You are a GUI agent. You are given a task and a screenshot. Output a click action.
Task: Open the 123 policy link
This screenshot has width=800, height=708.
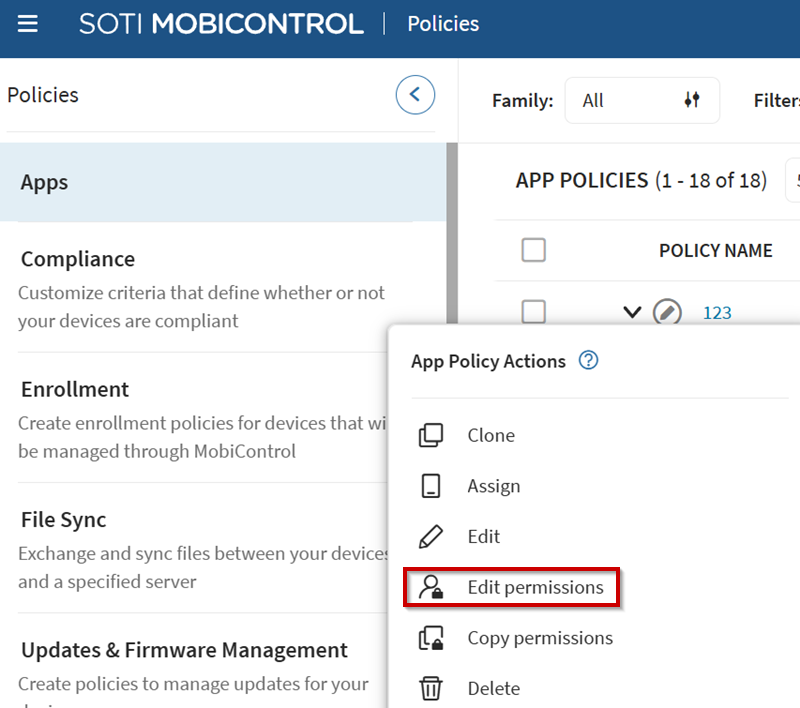(x=717, y=313)
